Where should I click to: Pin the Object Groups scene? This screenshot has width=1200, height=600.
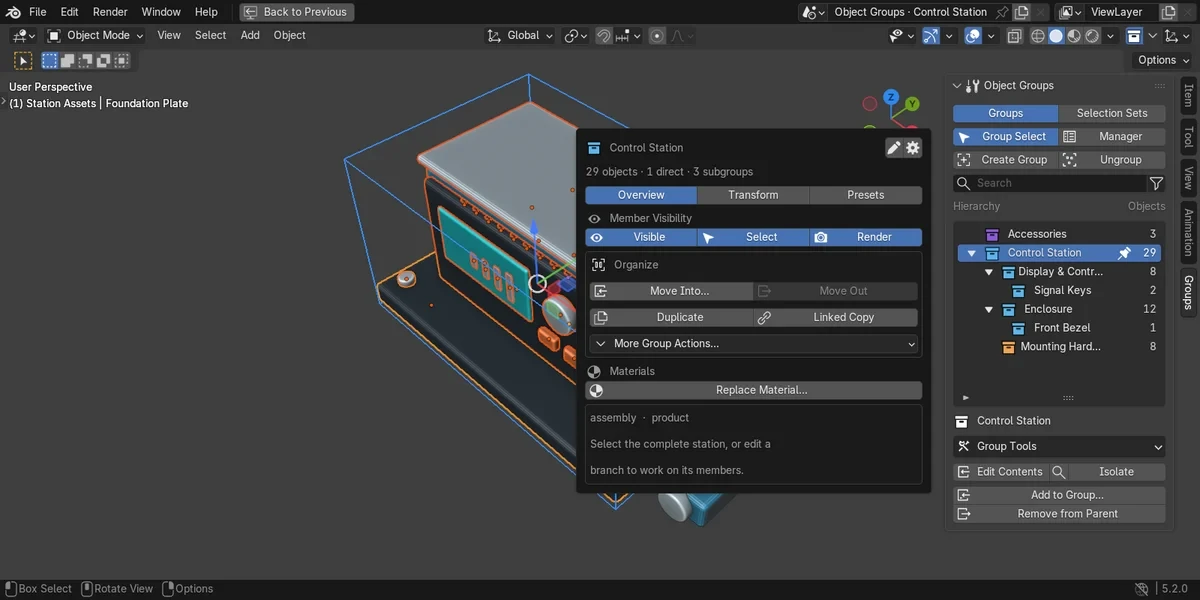pos(1002,12)
